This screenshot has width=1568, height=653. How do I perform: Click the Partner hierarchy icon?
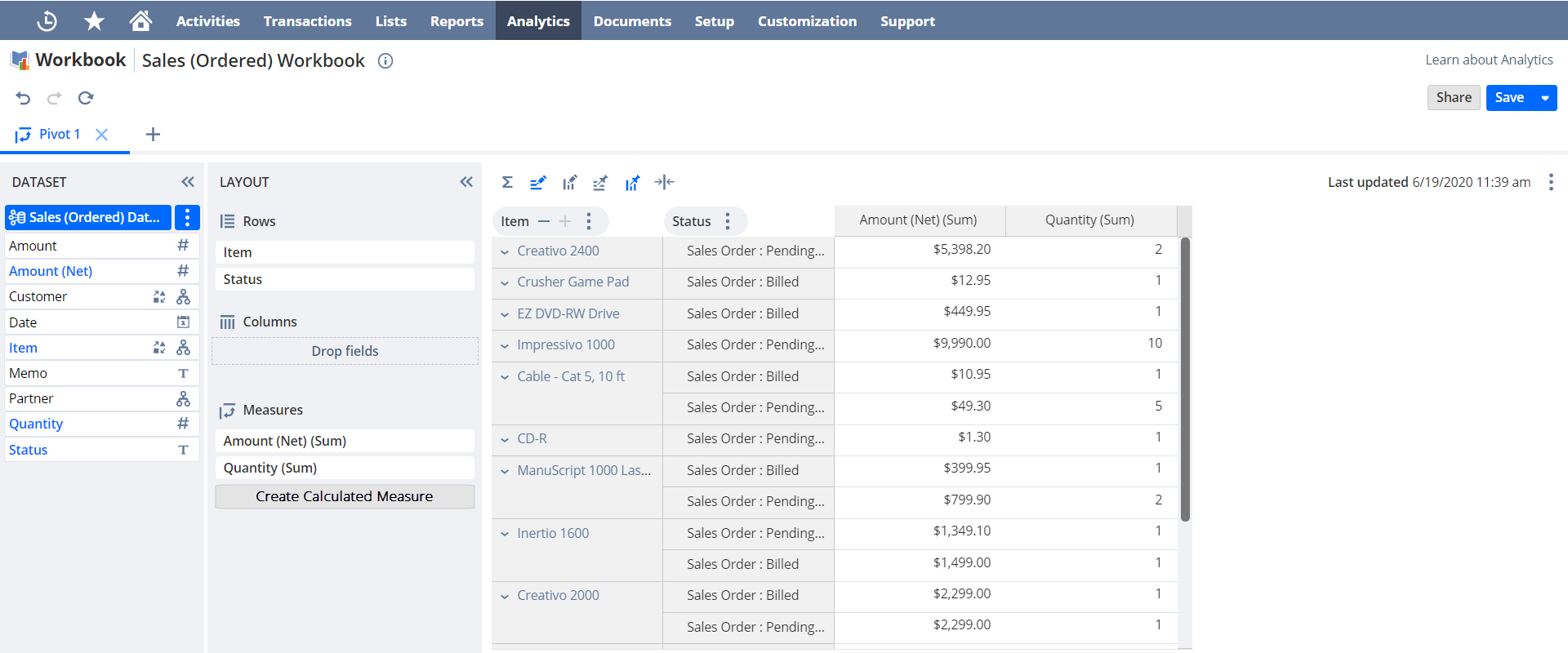click(x=183, y=398)
